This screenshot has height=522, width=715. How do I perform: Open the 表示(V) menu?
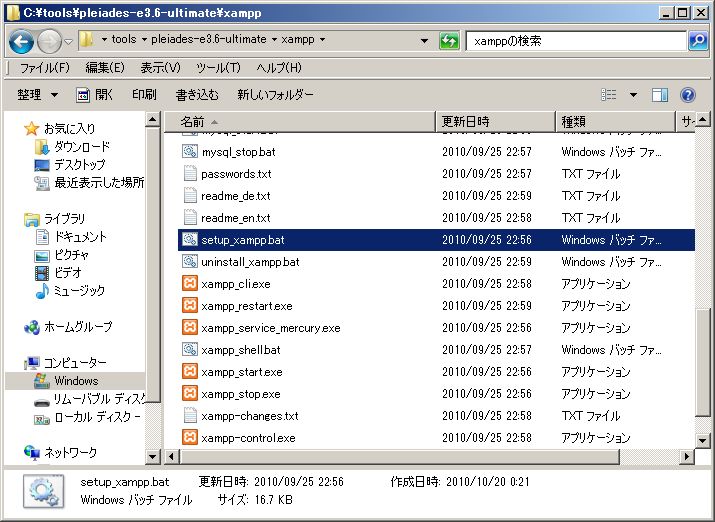(x=160, y=68)
